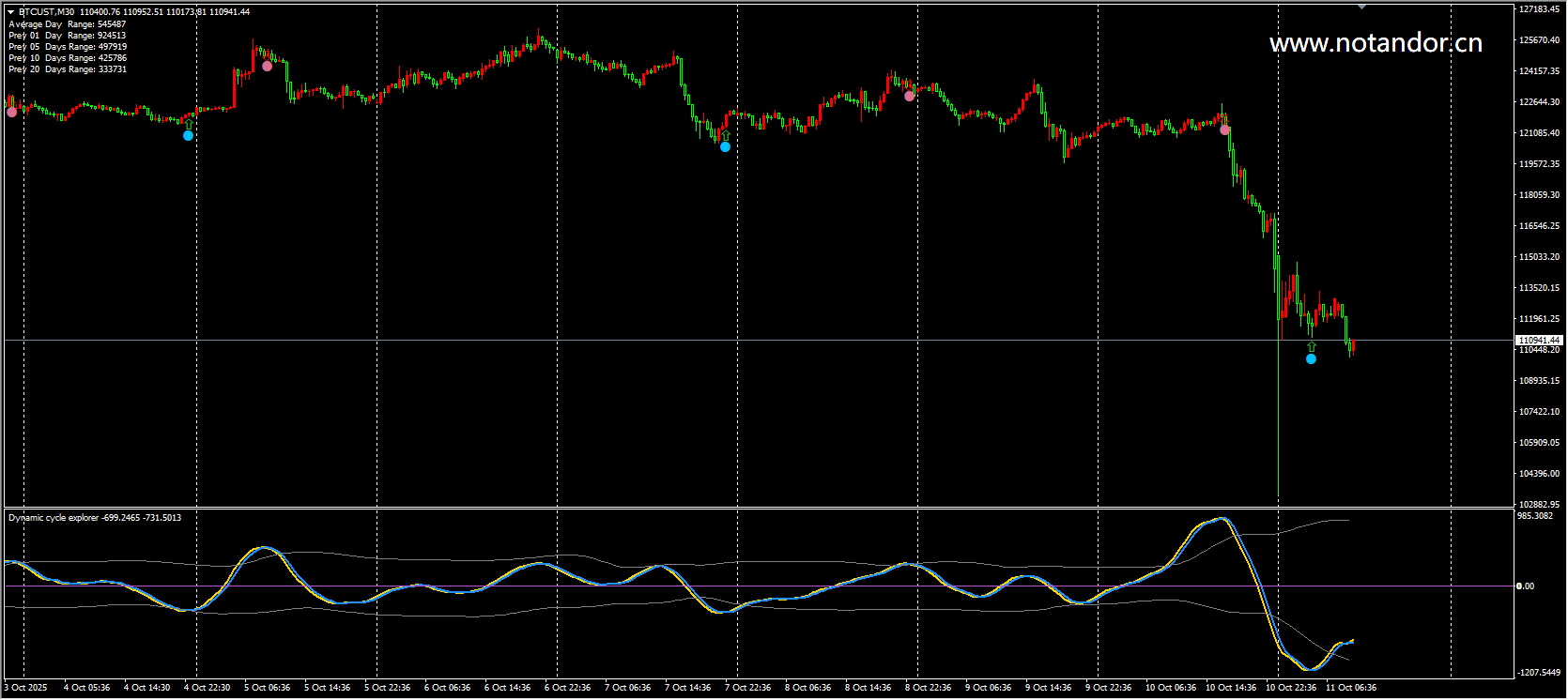This screenshot has width=1568, height=700.
Task: Click the green up arrow near 7 Oct 22:36
Action: point(725,135)
